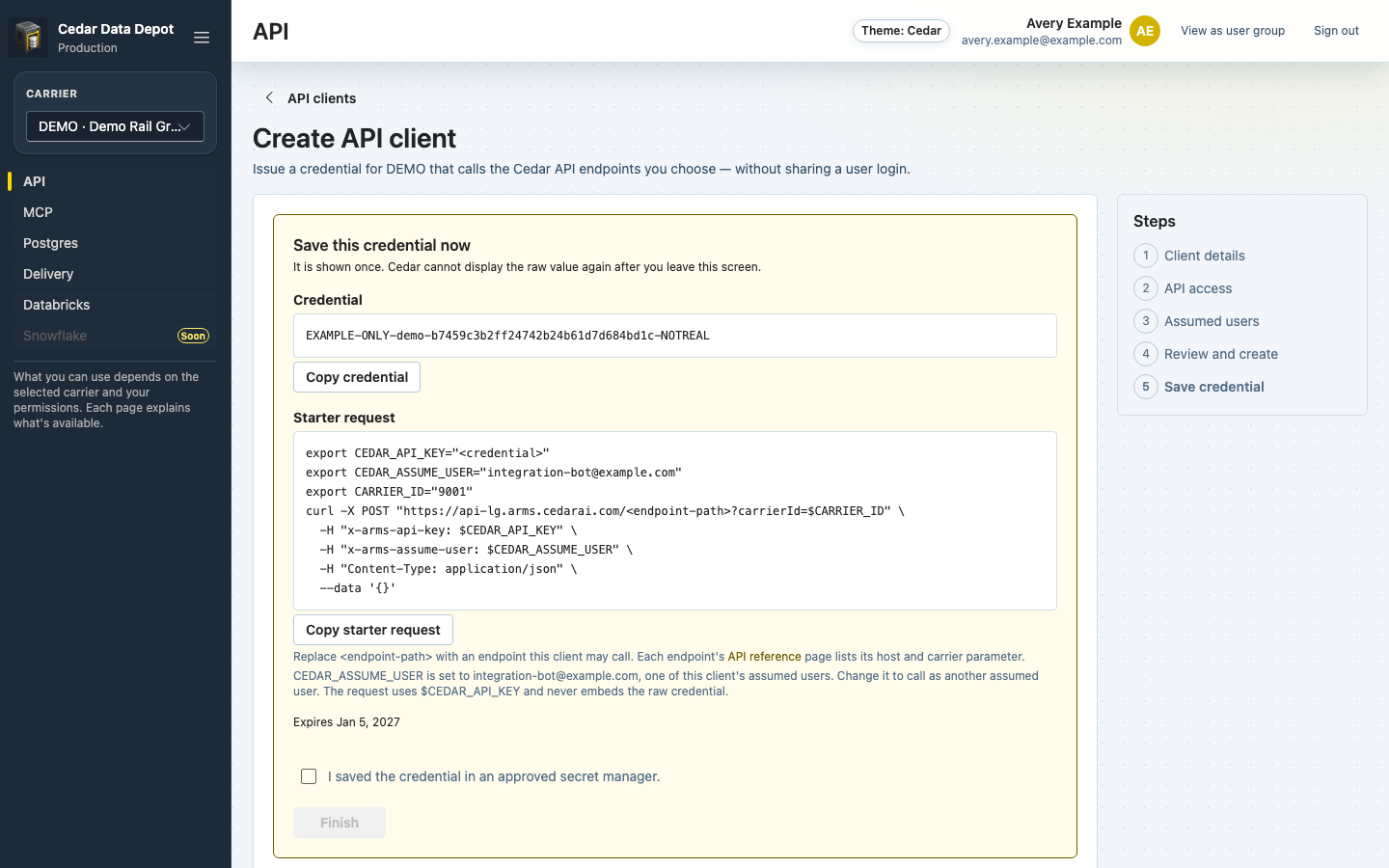This screenshot has width=1389, height=868.
Task: Select the Save credential step label
Action: (x=1213, y=387)
